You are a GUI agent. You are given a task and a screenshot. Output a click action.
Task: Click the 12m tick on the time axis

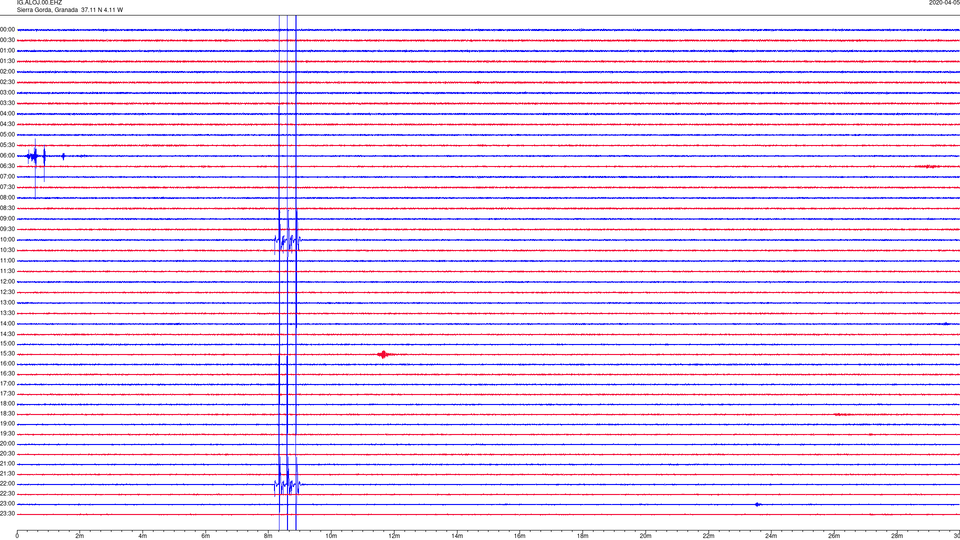click(x=394, y=536)
